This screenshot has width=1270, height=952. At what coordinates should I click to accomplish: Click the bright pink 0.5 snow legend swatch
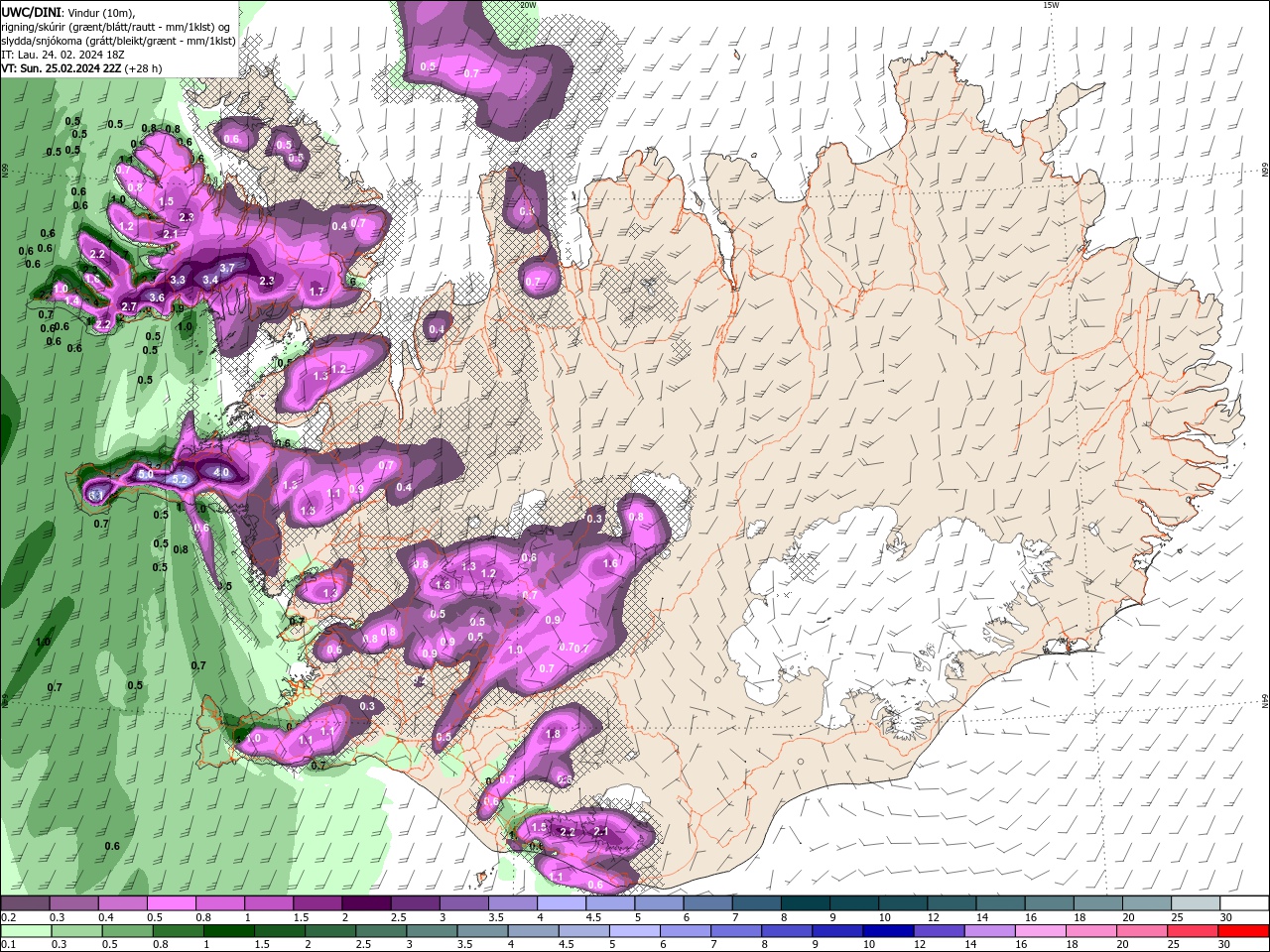[171, 903]
